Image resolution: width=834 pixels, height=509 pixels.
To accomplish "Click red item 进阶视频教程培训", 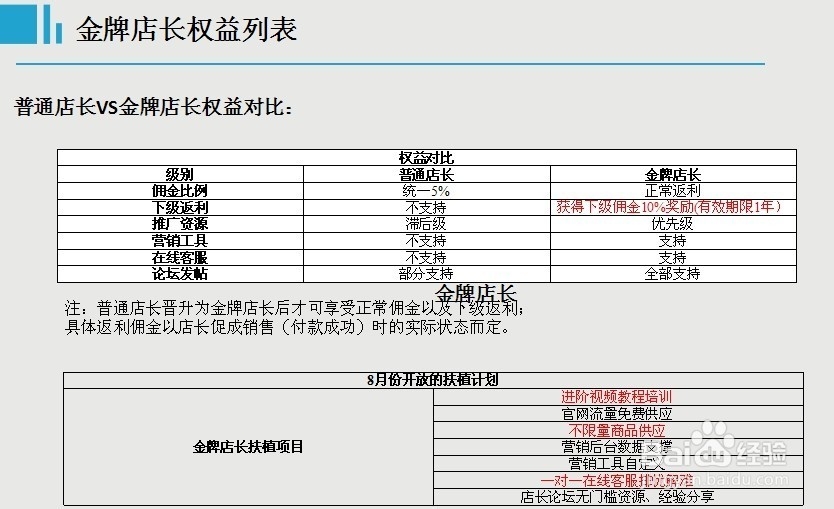I will 618,397.
